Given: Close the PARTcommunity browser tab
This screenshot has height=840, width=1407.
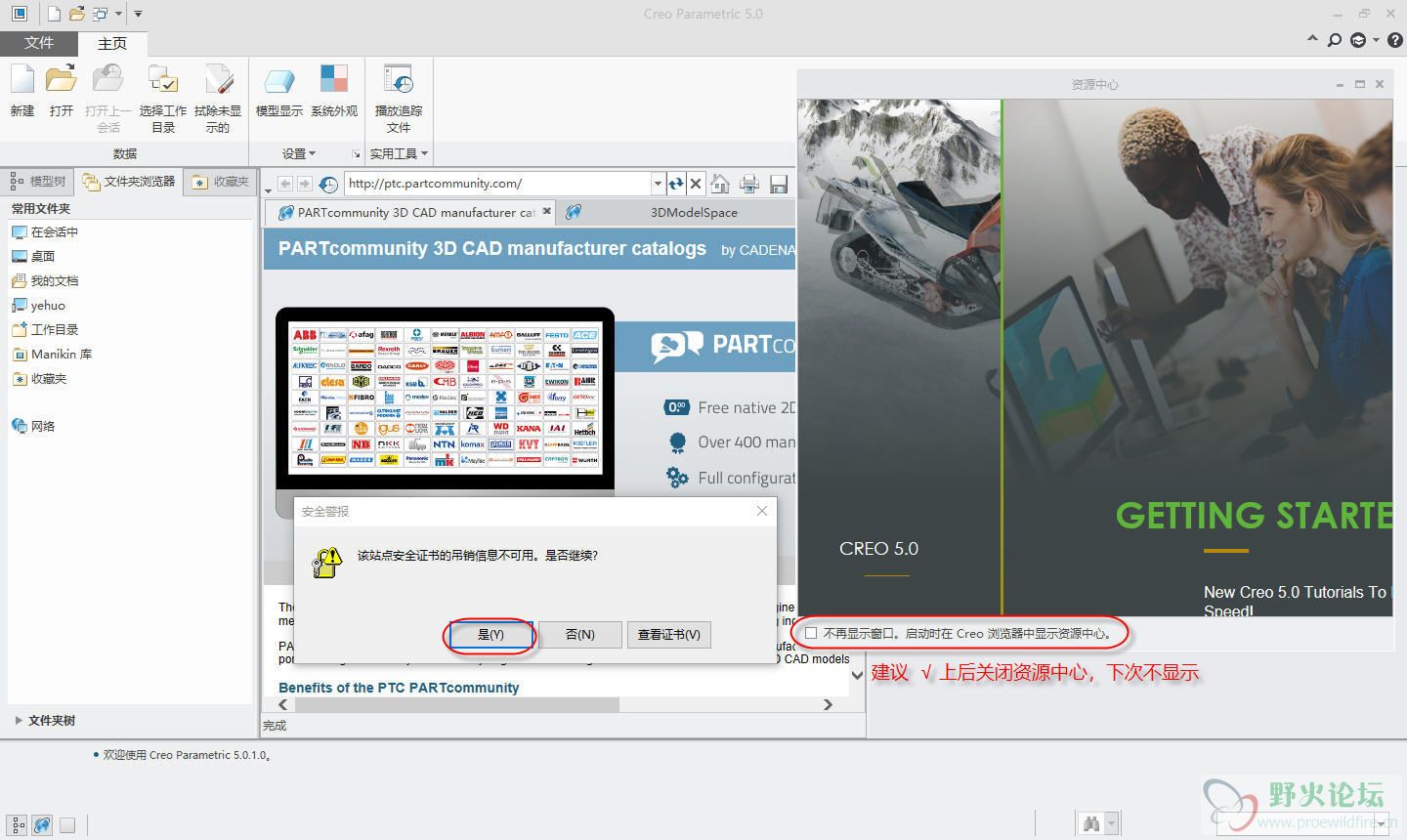Looking at the screenshot, I should 547,211.
